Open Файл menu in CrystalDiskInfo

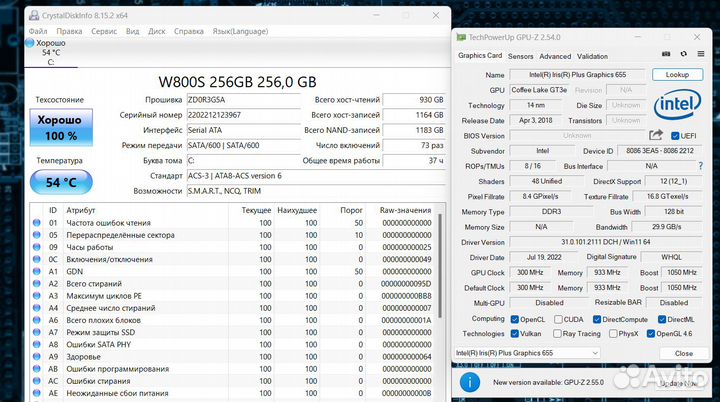38,31
